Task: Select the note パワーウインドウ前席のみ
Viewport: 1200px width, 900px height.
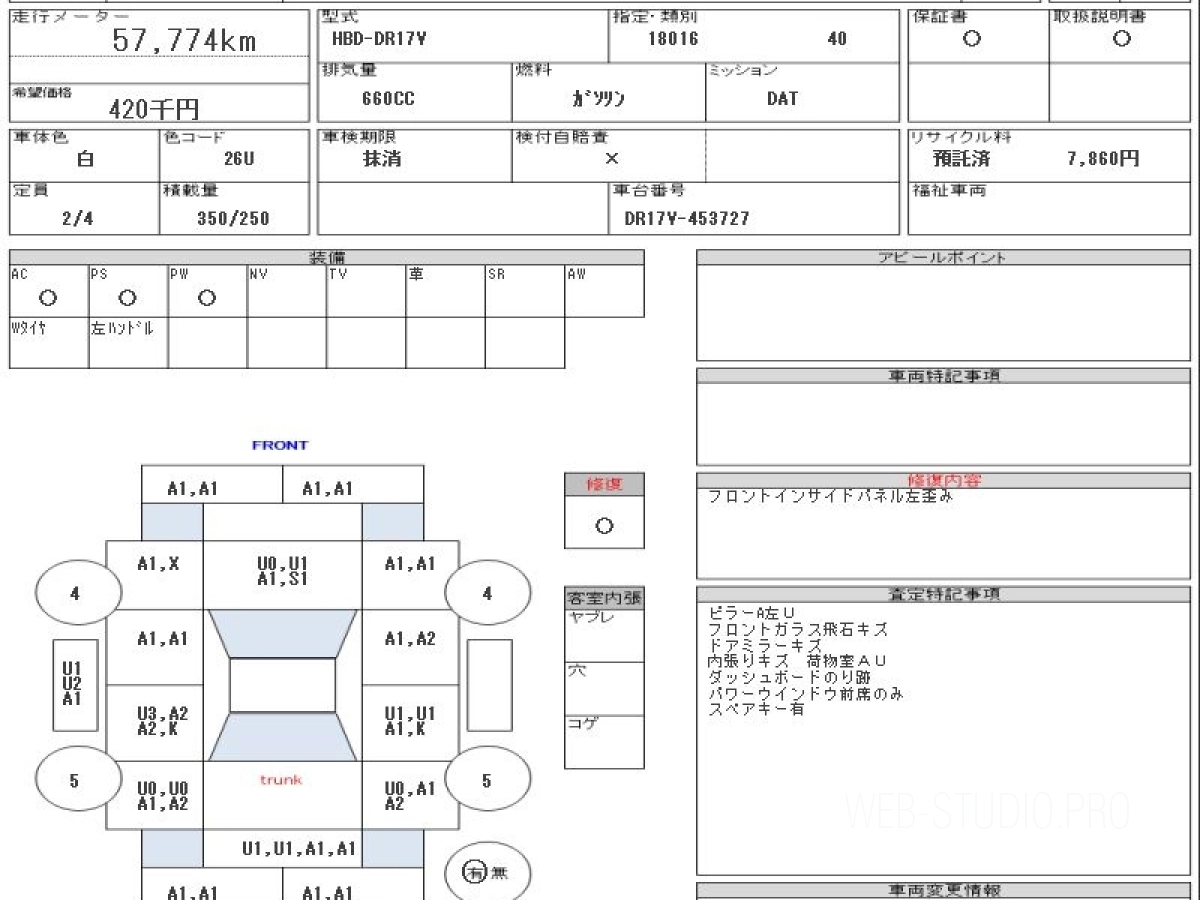Action: pyautogui.click(x=805, y=693)
